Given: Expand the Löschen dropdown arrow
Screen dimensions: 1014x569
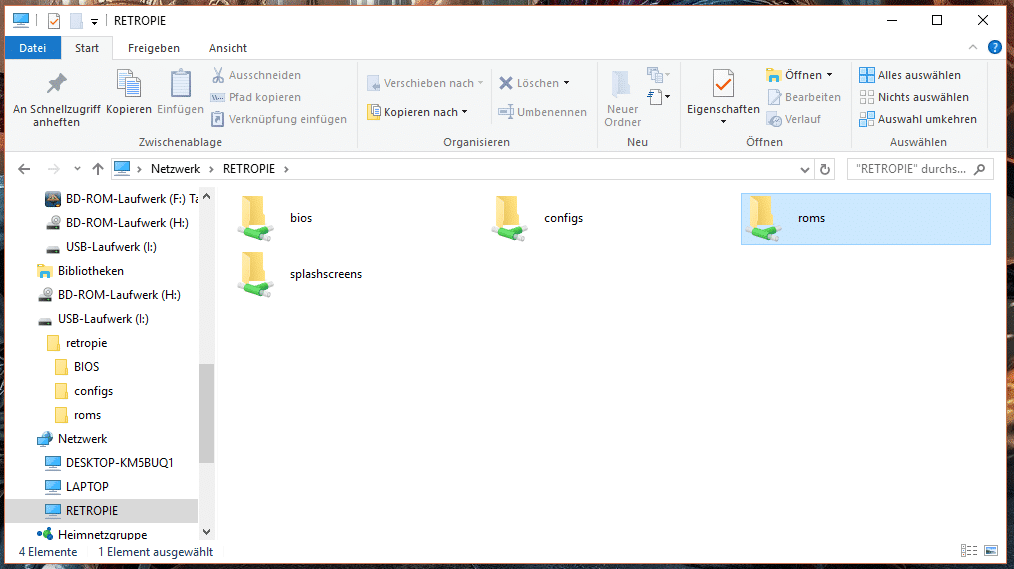Looking at the screenshot, I should pos(566,83).
